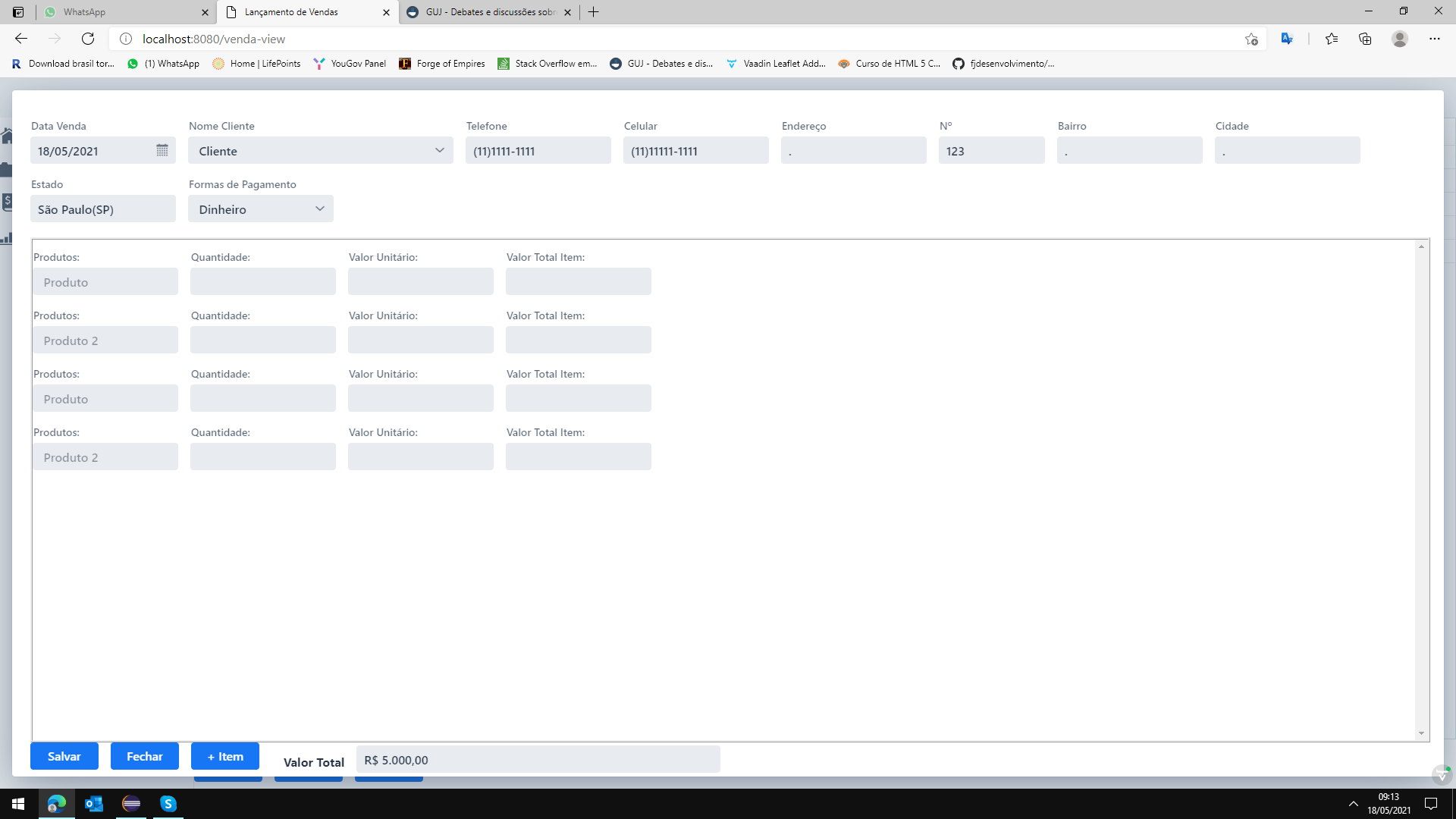Click the second row Valor Unitário field
This screenshot has width=1456, height=819.
421,340
